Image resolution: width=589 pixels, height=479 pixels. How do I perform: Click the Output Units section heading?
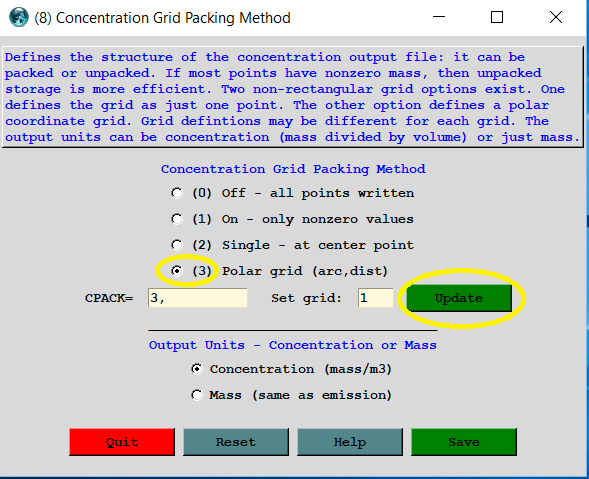point(293,345)
